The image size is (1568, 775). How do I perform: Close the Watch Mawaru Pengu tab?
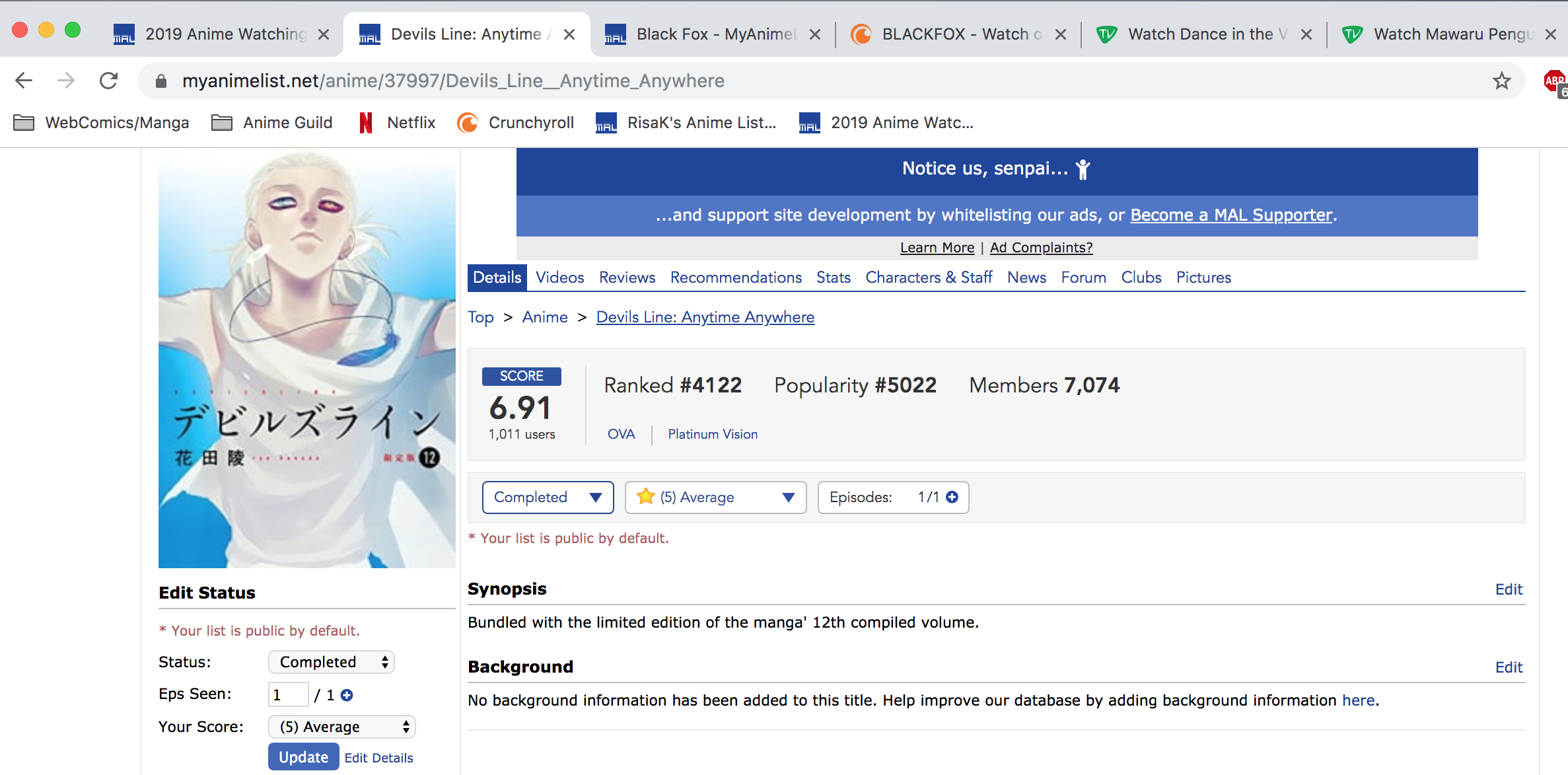tap(1551, 34)
